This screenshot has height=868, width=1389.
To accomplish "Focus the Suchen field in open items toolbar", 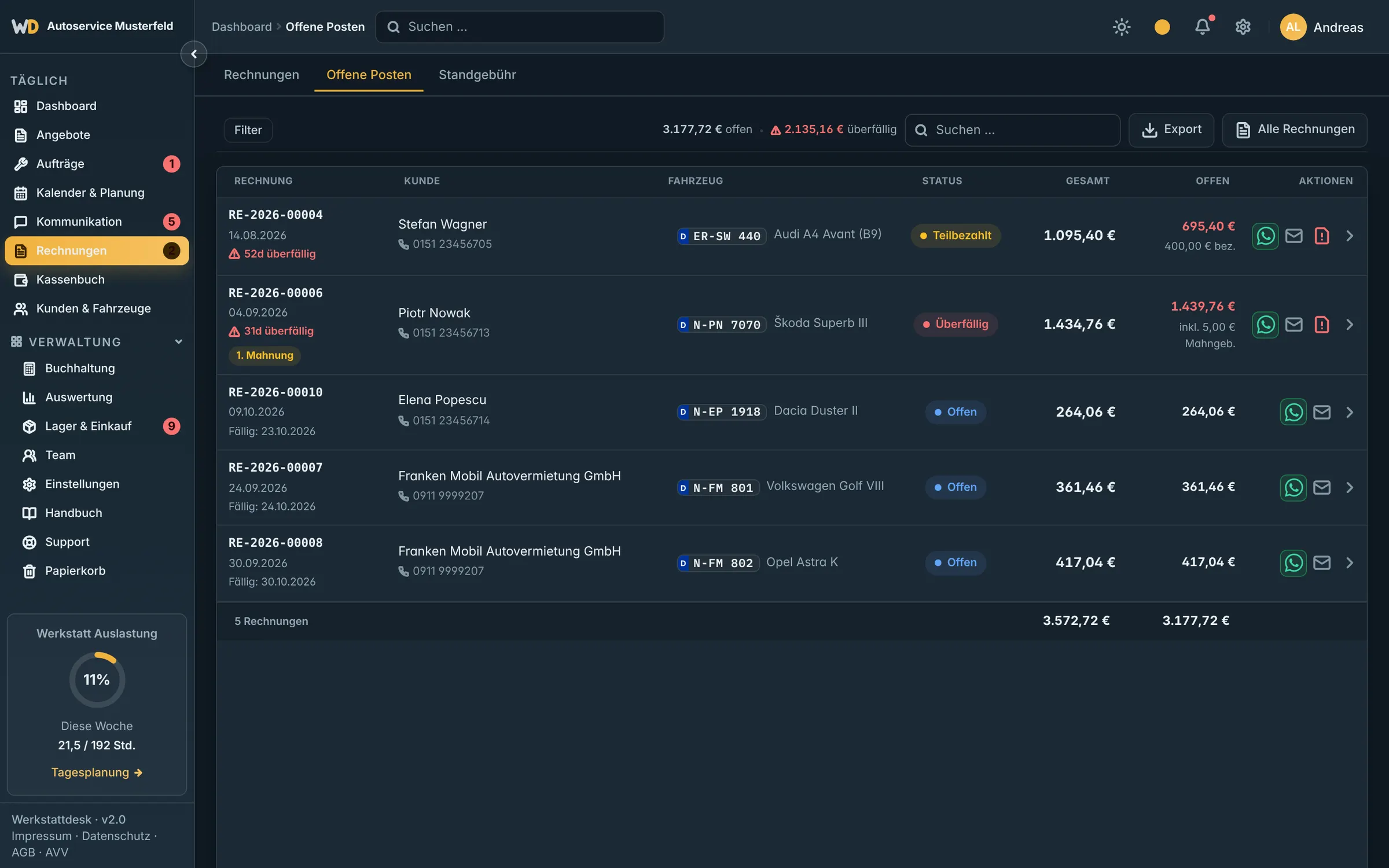I will [1012, 130].
